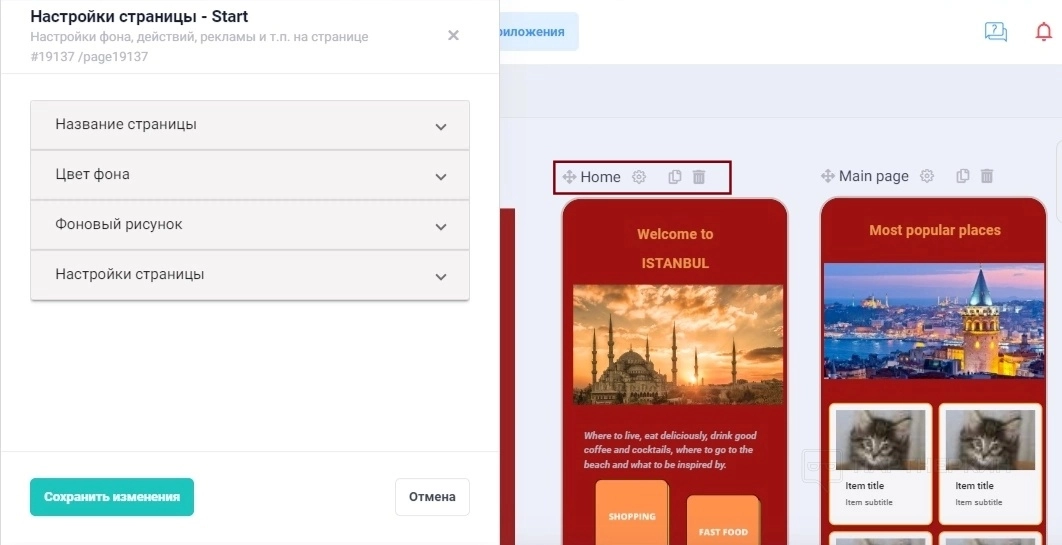
Task: Duplicate the Main page with copy icon
Action: coord(962,176)
